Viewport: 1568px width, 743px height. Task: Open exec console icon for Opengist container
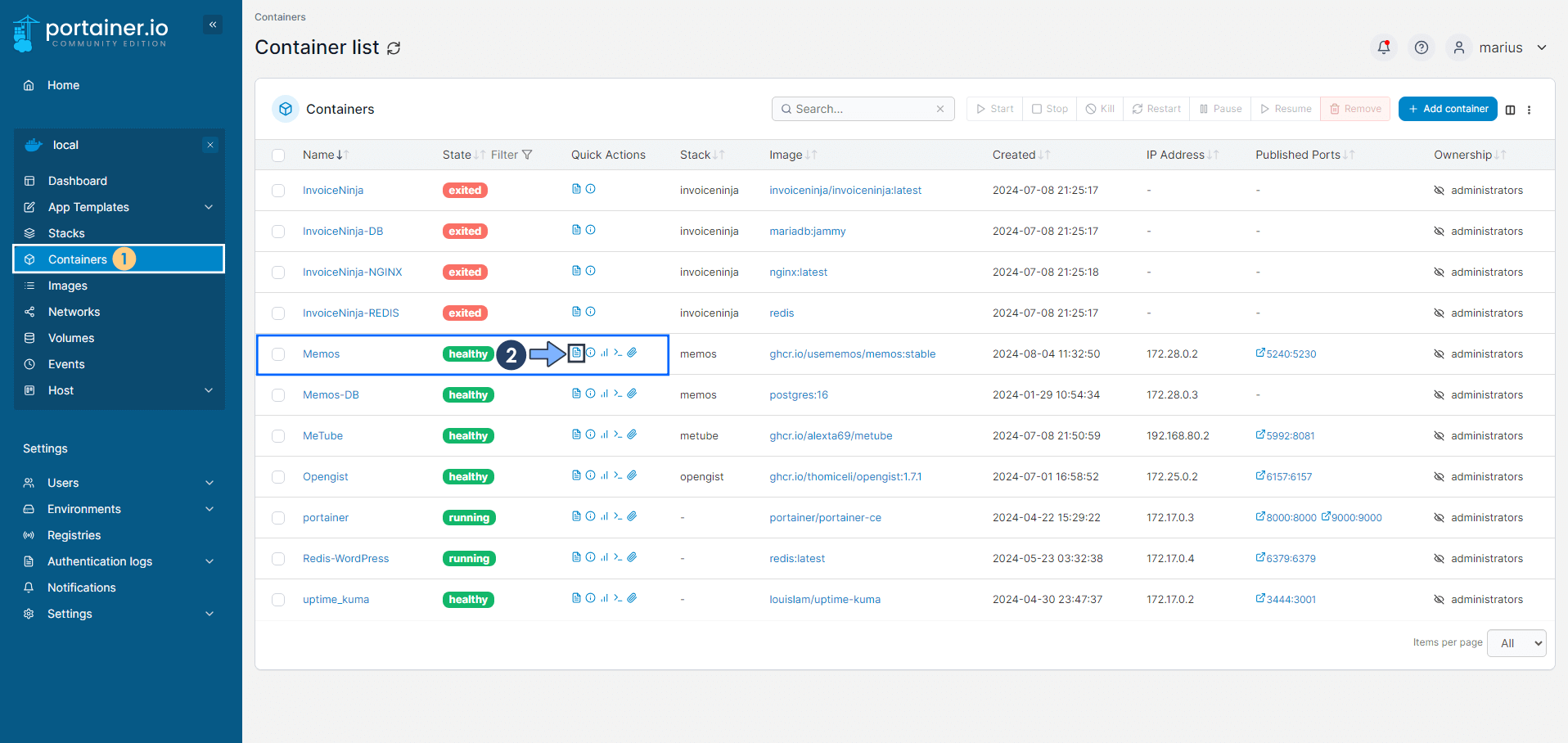tap(618, 475)
